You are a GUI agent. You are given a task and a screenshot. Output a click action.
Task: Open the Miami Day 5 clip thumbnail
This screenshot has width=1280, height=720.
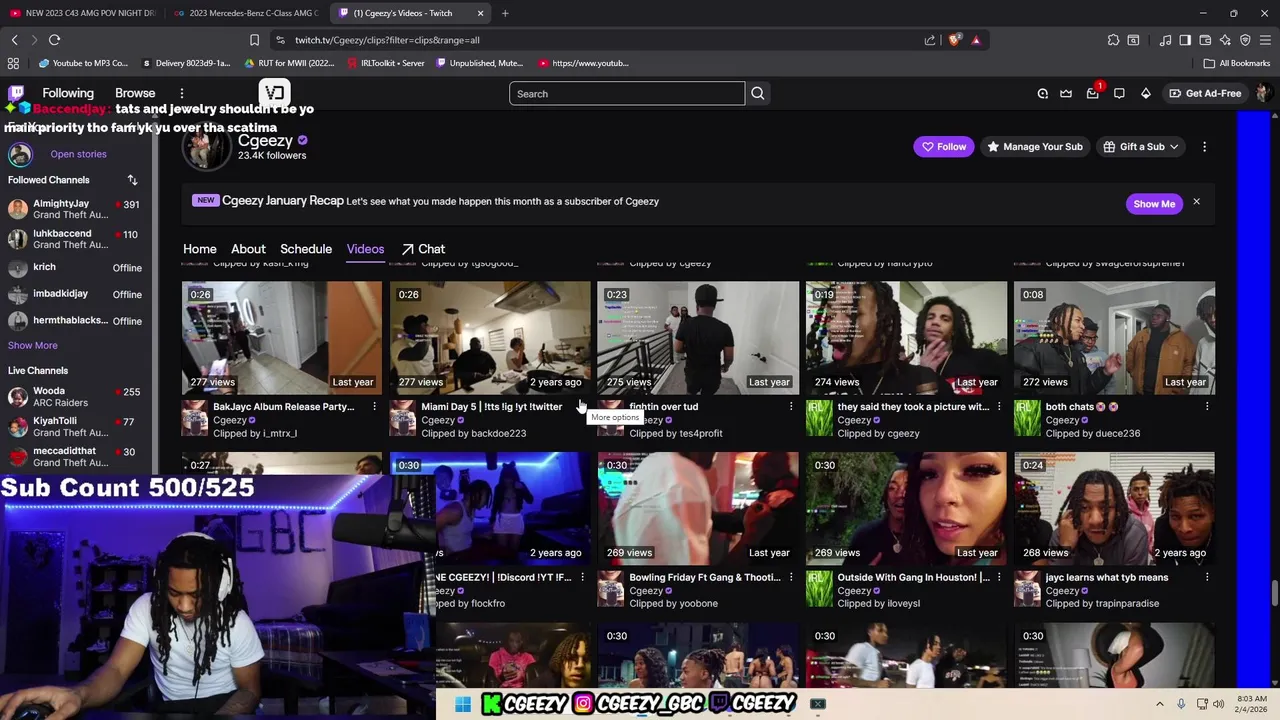pos(490,338)
